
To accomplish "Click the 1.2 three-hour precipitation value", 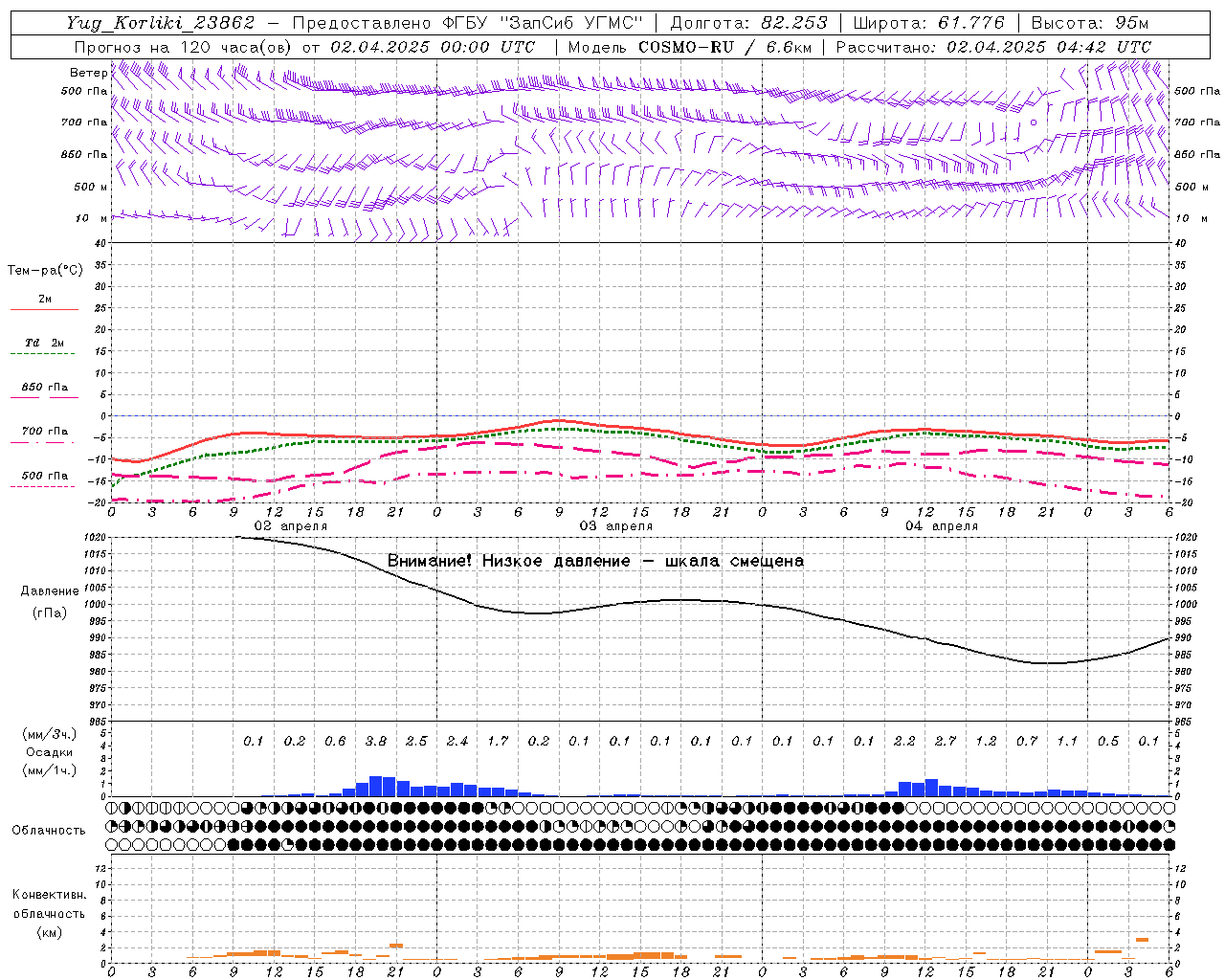I will point(986,741).
